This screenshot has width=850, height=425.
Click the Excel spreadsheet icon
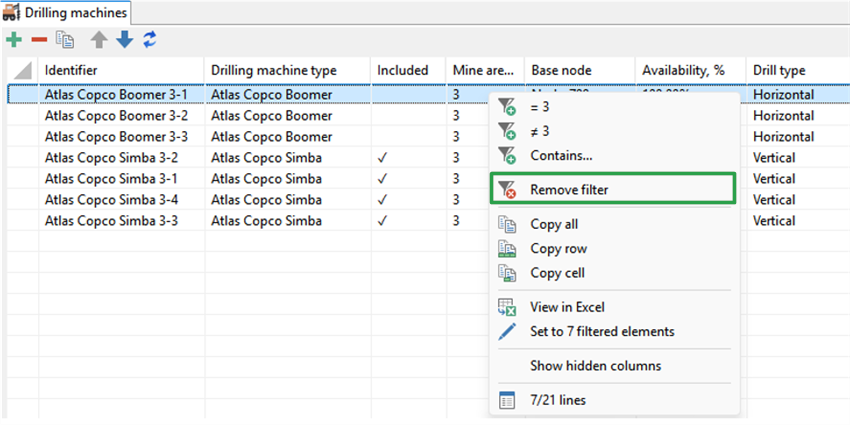(507, 307)
